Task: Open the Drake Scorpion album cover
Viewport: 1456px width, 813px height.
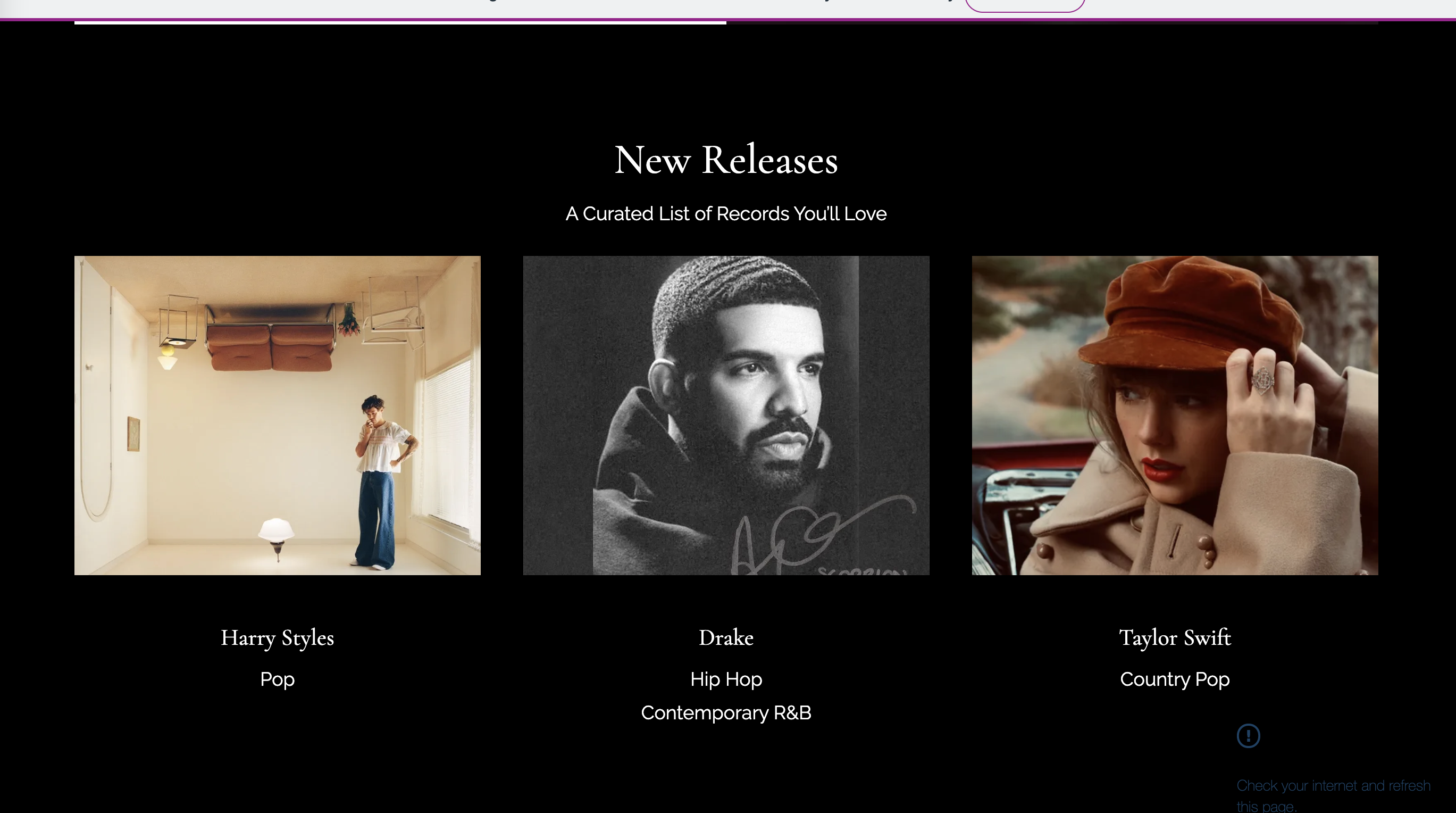Action: [726, 416]
